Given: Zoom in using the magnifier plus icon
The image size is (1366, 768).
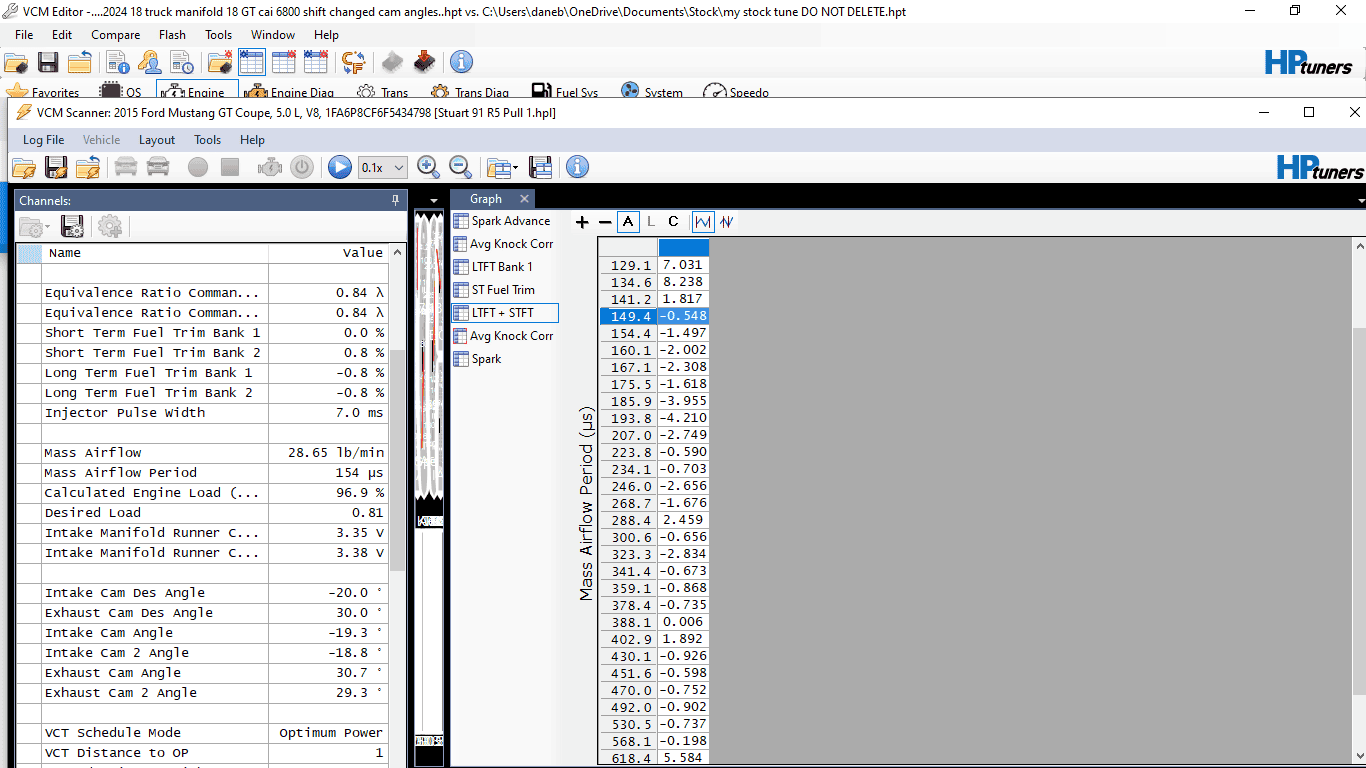Looking at the screenshot, I should [428, 167].
